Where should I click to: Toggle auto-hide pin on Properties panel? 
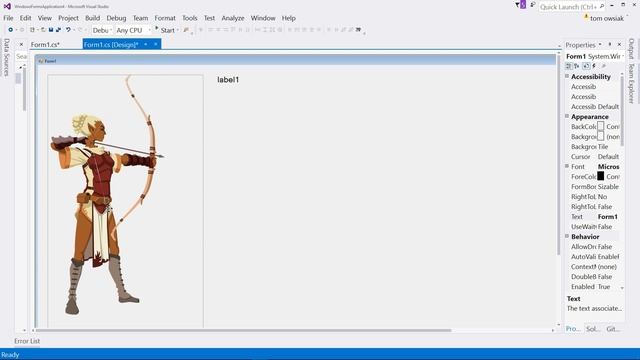pos(610,44)
